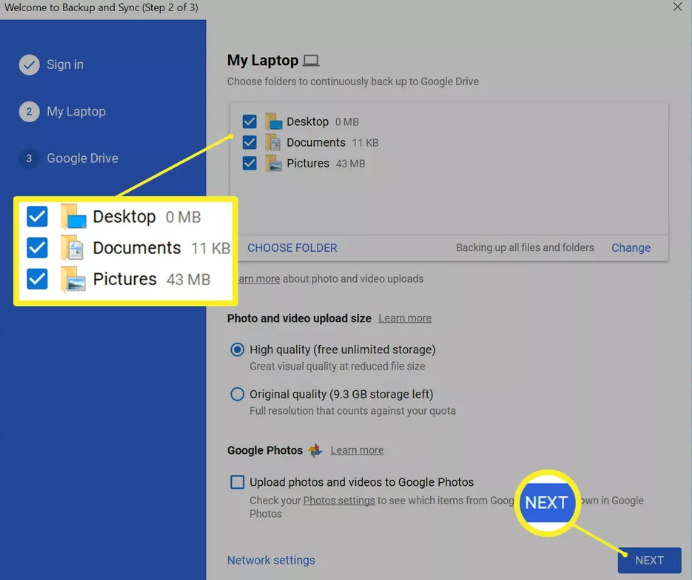
Task: Uncheck the Desktop folder checkbox in backup list
Action: click(250, 121)
